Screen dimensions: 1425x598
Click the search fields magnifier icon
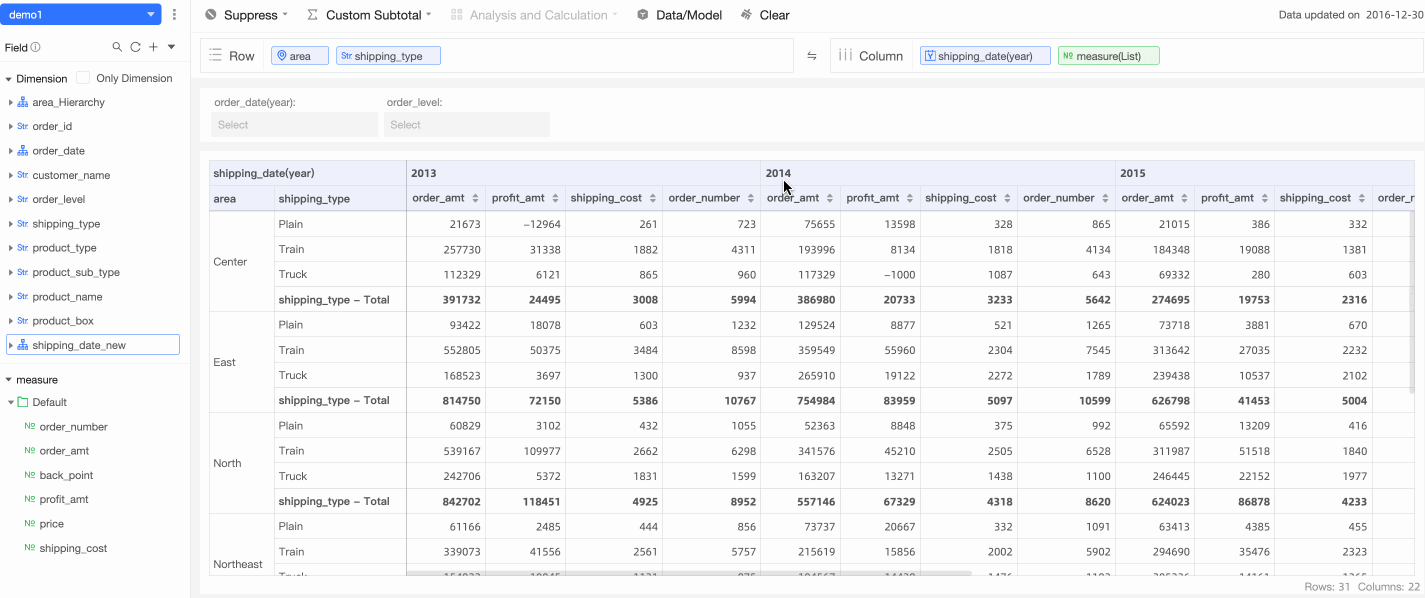tap(117, 47)
